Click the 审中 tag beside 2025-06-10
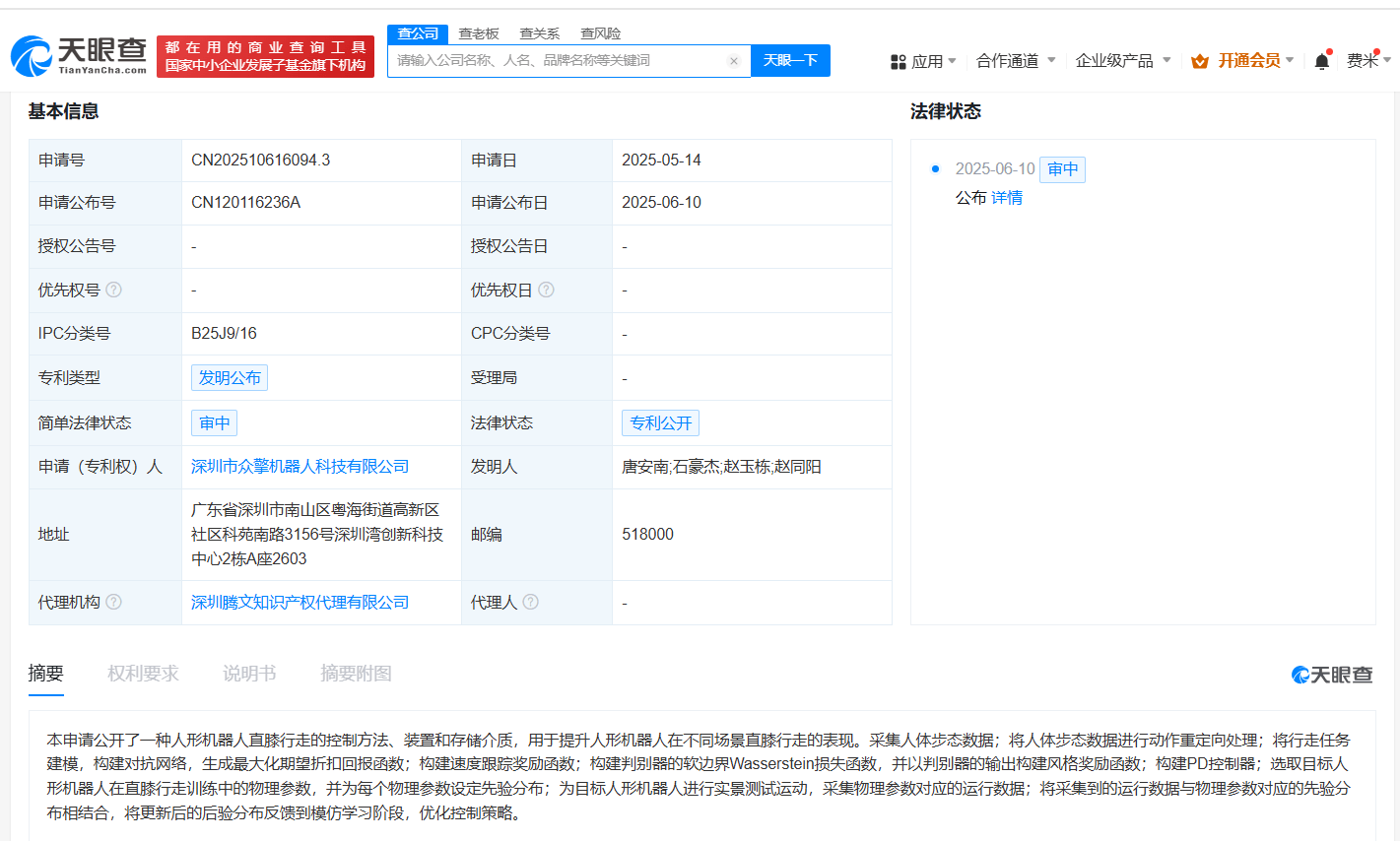 pos(1063,169)
